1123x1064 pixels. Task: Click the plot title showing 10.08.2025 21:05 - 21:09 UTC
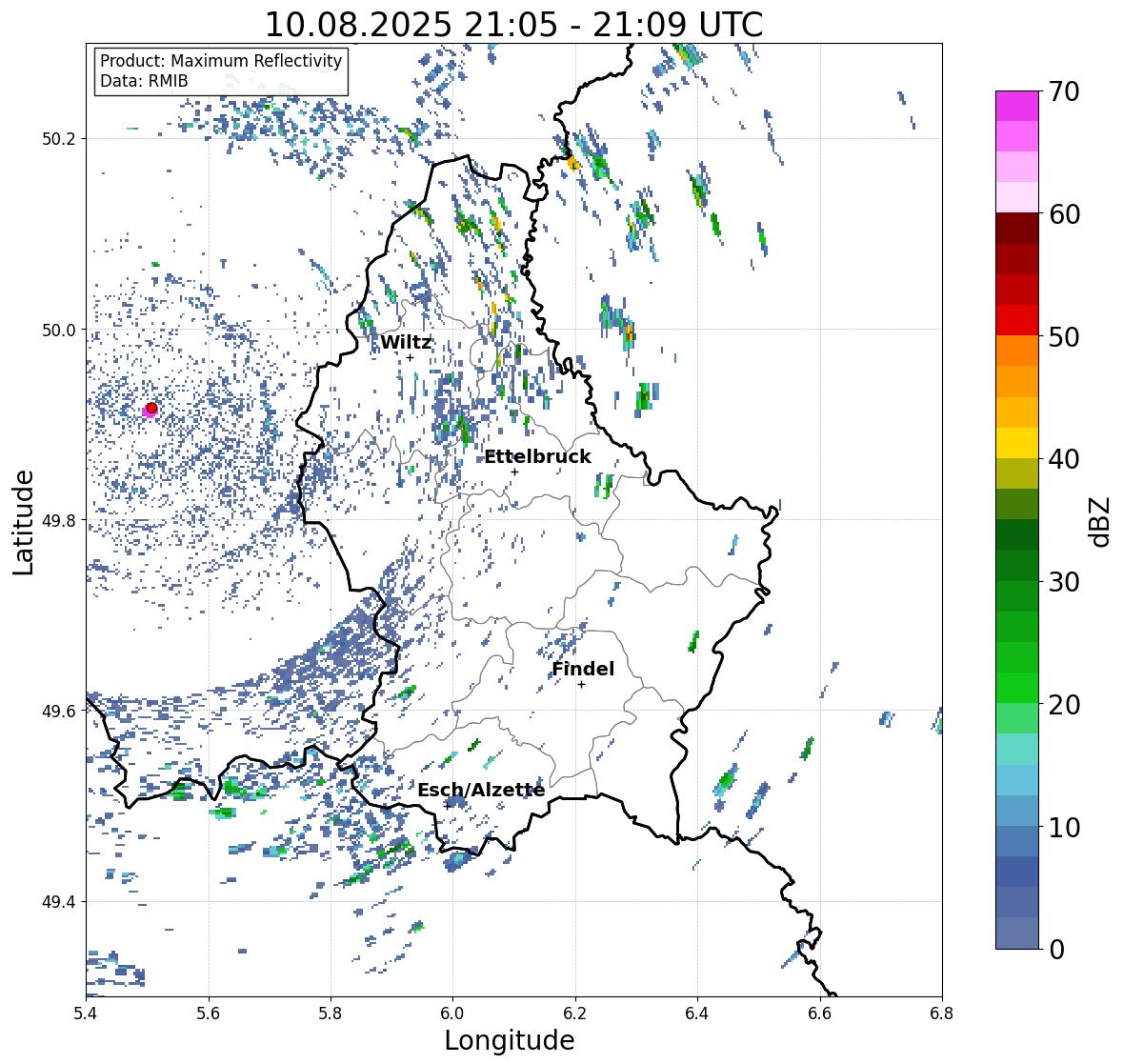(513, 25)
